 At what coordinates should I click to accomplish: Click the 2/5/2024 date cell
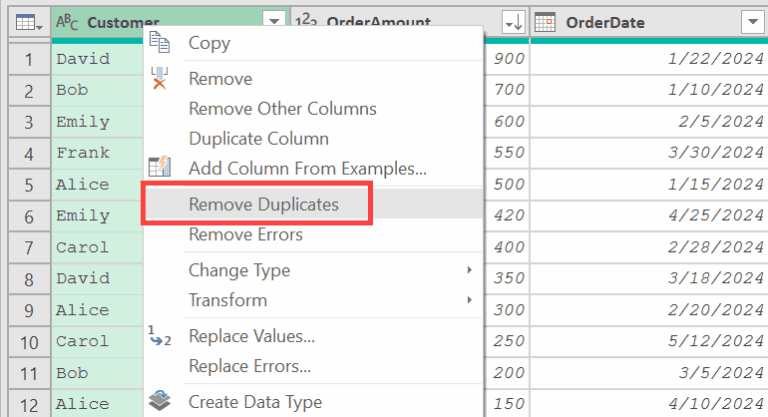coord(649,122)
